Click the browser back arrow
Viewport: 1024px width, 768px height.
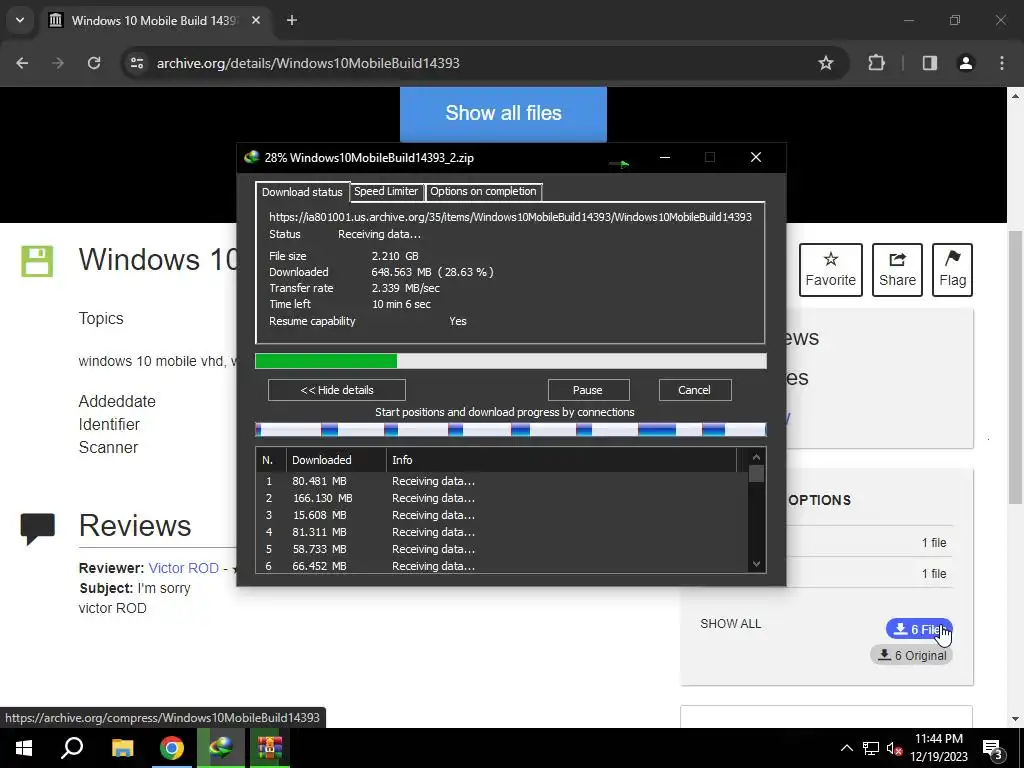[x=22, y=63]
